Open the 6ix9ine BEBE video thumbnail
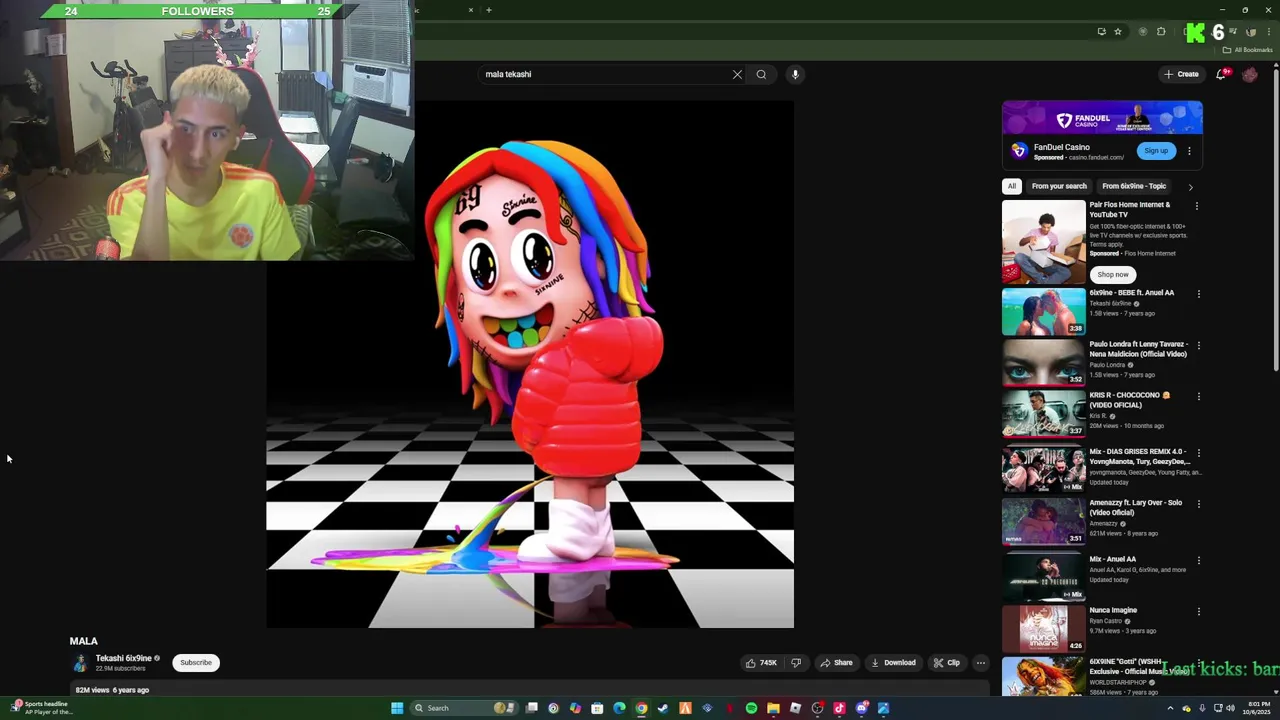Viewport: 1280px width, 720px height. pyautogui.click(x=1043, y=311)
